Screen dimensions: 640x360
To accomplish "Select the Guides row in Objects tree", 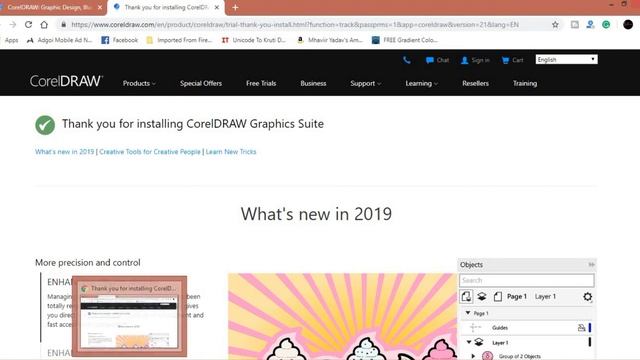I will pyautogui.click(x=527, y=327).
